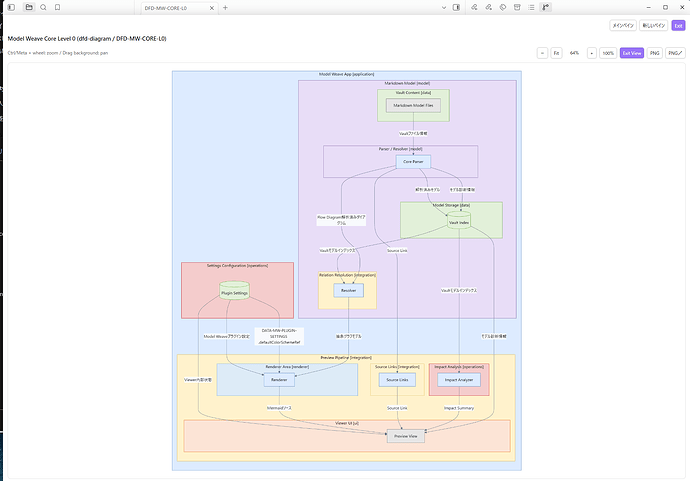Zoom out with the minus button
The width and height of the screenshot is (690, 481).
coord(542,53)
